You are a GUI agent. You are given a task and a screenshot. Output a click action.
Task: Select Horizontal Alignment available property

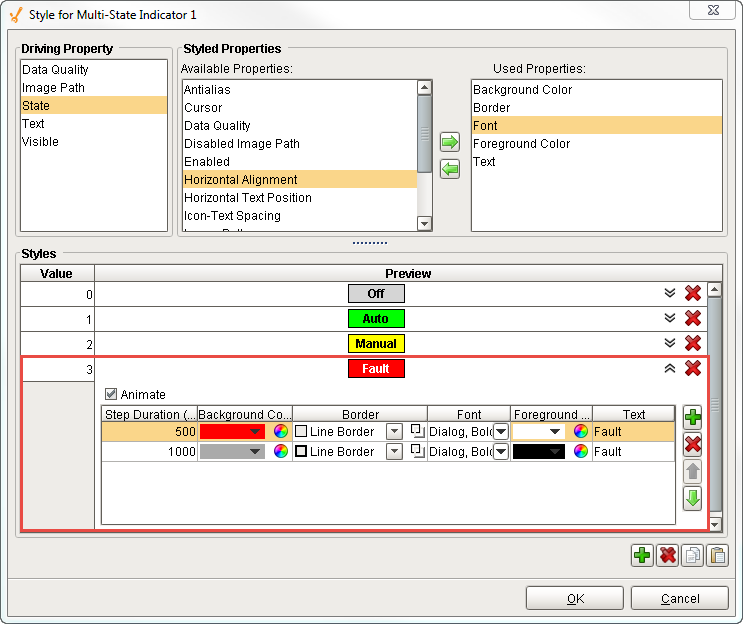300,180
